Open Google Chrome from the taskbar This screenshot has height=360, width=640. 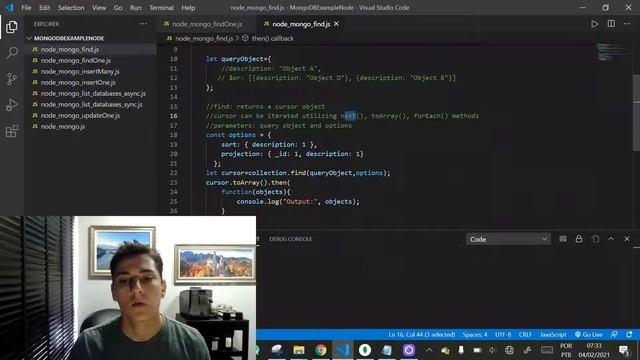tap(321, 350)
